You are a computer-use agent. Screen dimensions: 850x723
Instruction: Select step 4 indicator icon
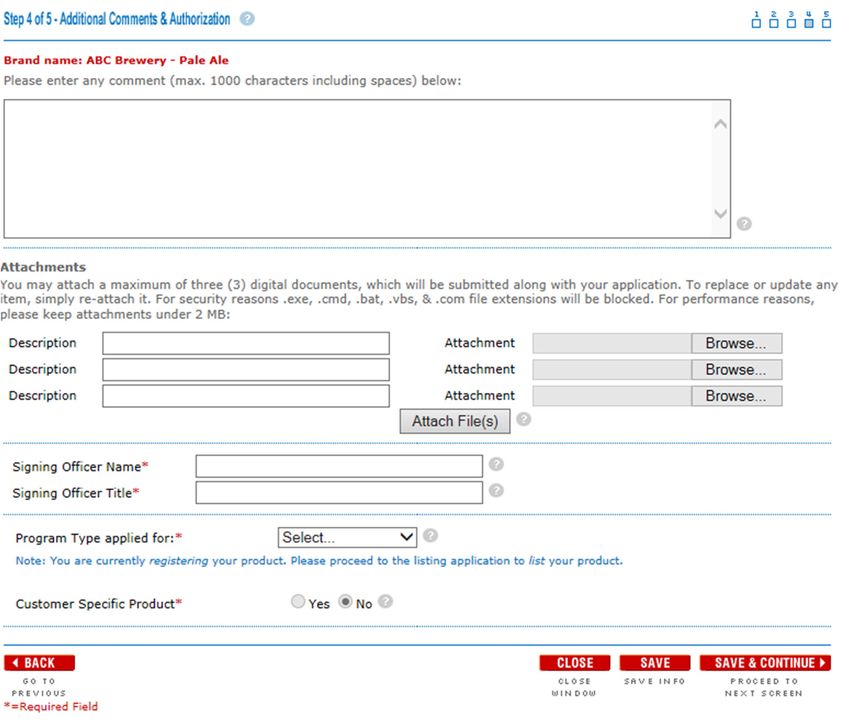pos(808,20)
